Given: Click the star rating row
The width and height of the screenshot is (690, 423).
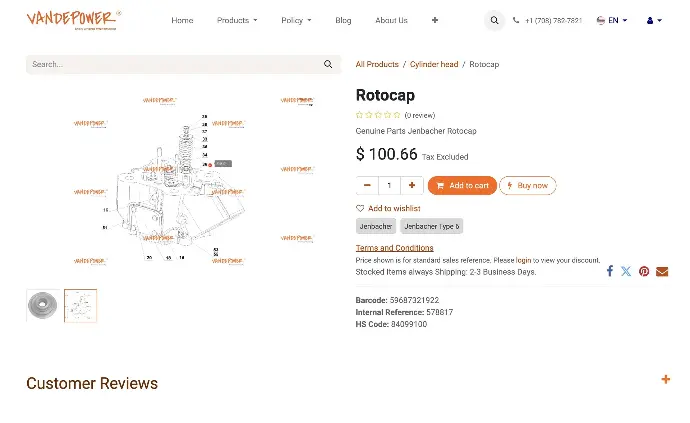Looking at the screenshot, I should point(378,115).
